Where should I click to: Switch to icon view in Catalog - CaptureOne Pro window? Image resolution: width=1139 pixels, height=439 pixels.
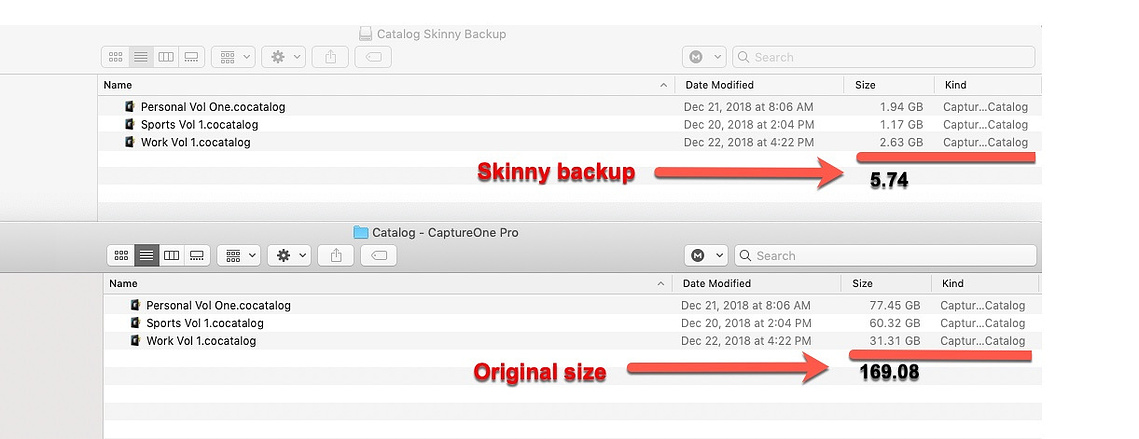click(121, 255)
